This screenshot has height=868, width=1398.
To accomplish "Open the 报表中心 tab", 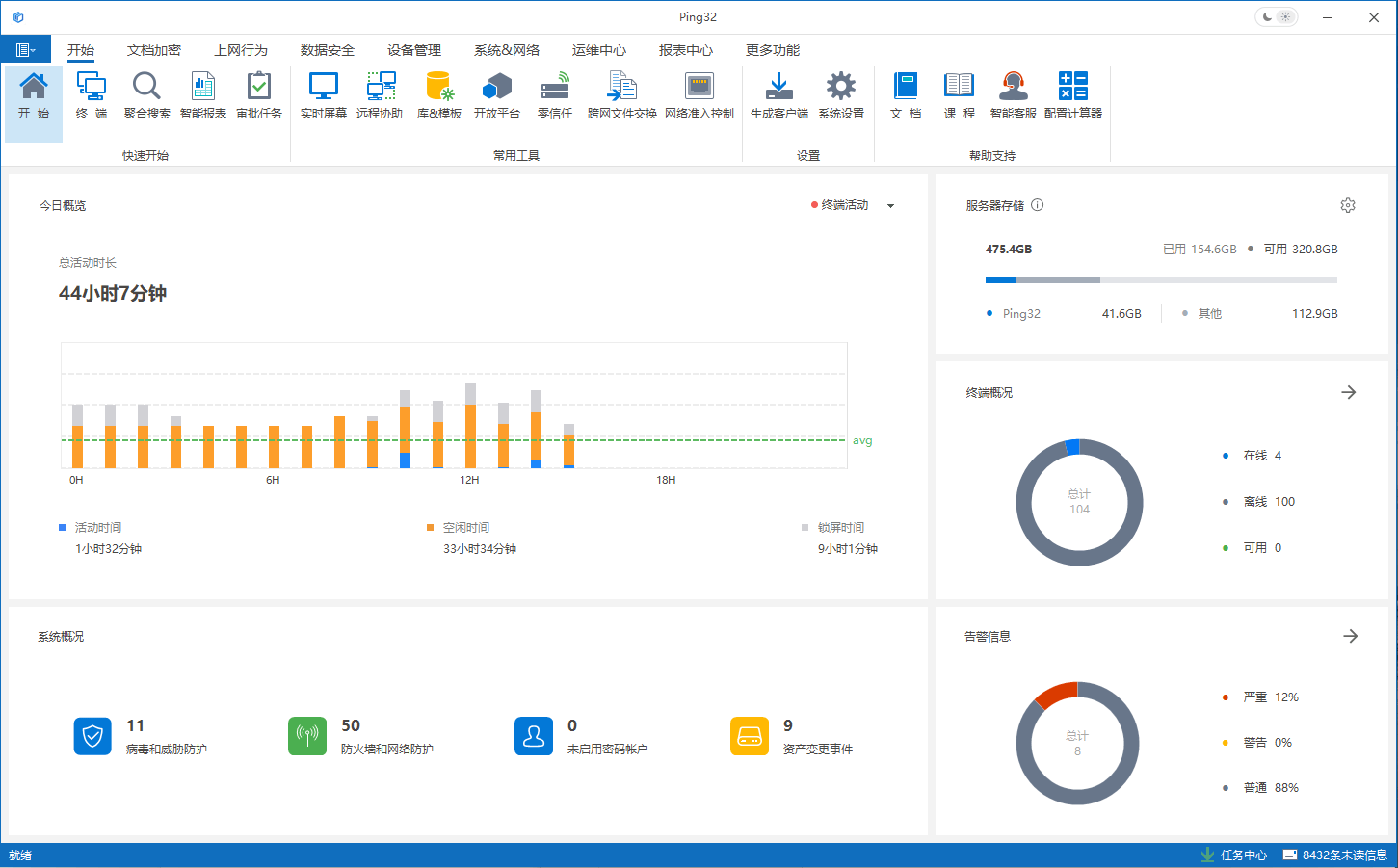I will click(685, 50).
